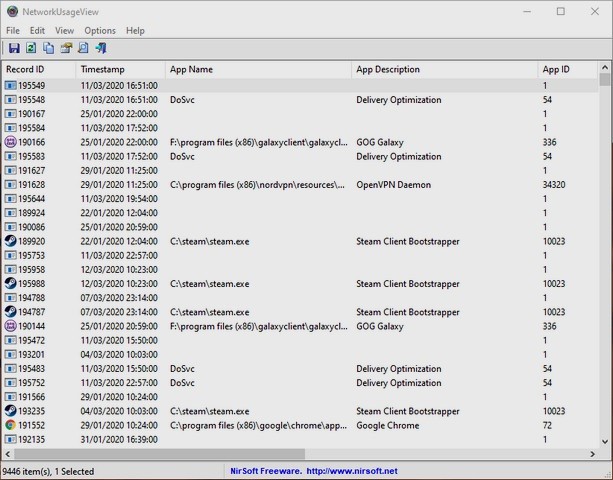Screen dimensions: 613x480
Task: Click the Google Chrome description cell
Action: [x=387, y=425]
